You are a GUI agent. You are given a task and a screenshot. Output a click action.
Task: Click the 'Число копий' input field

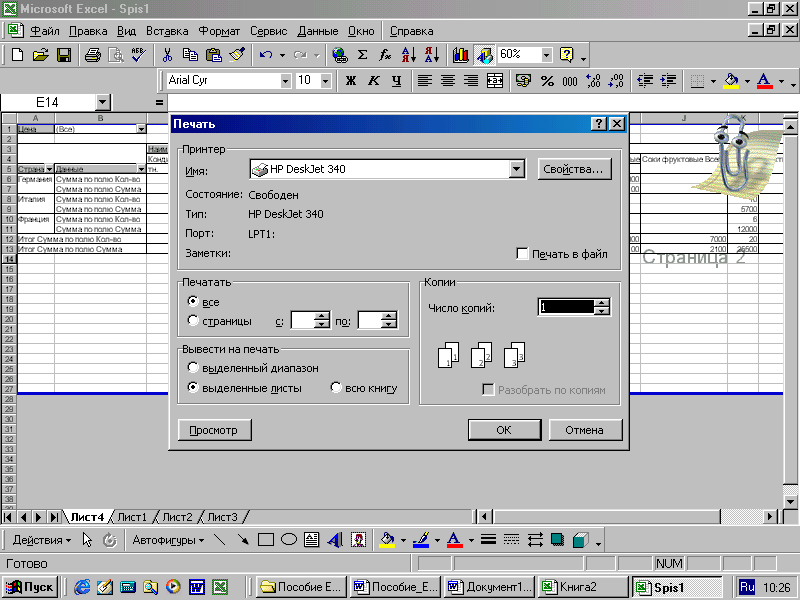coord(566,307)
